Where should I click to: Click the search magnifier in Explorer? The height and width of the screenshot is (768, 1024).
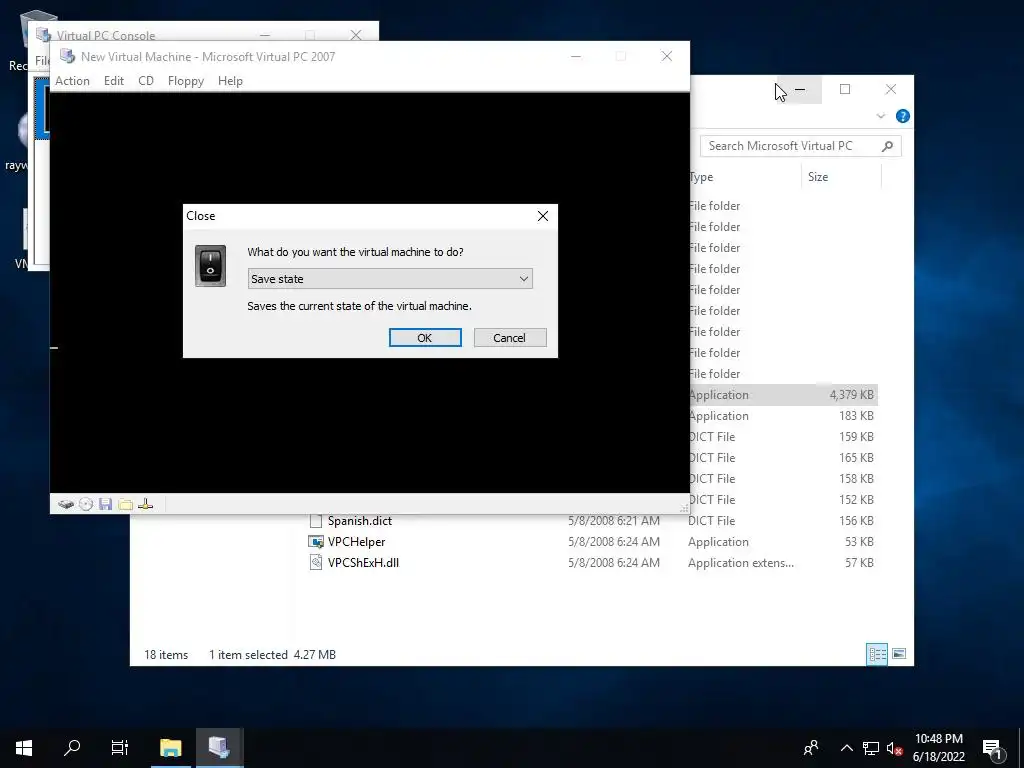(887, 146)
